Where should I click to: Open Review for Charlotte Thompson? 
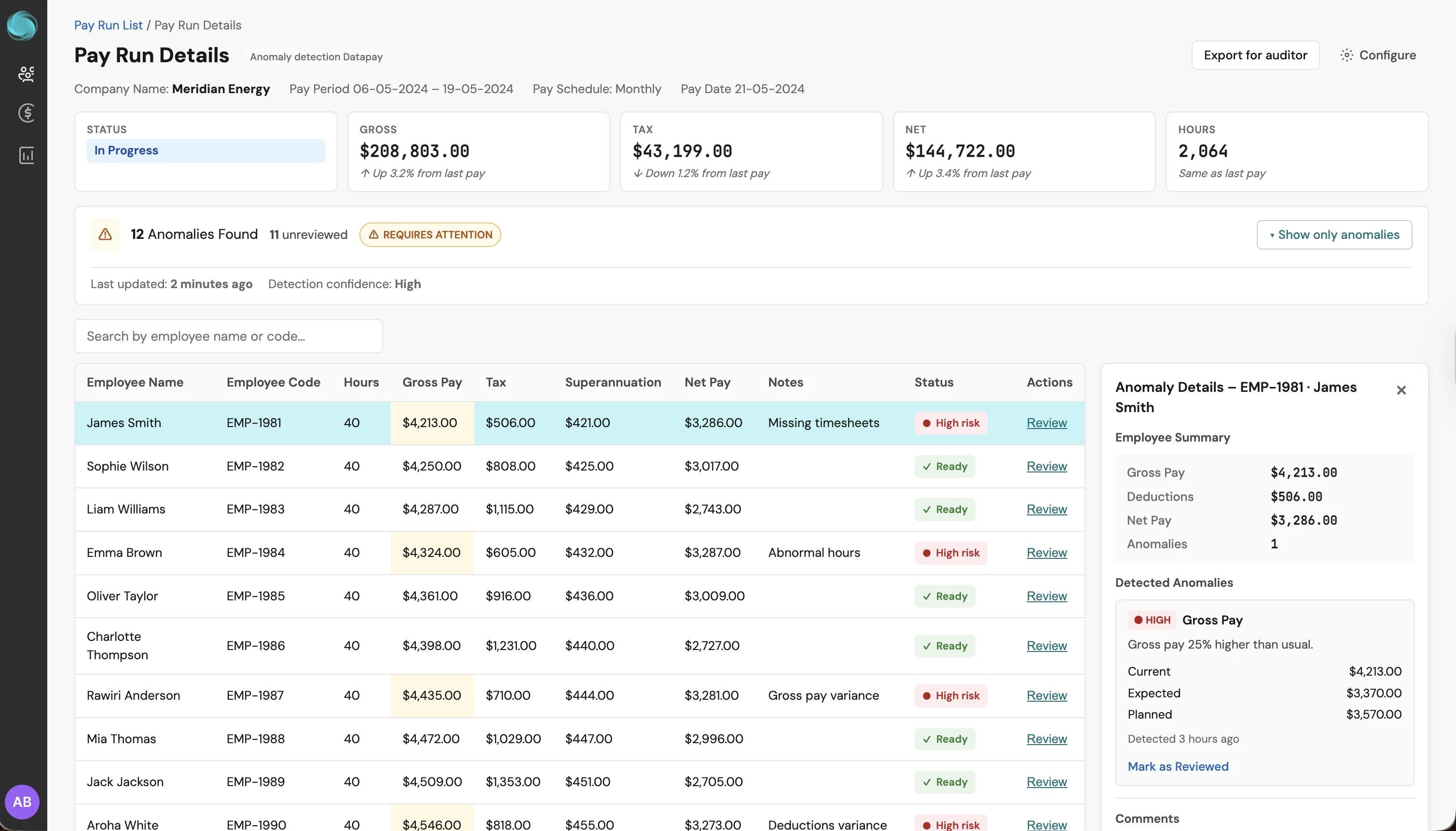pos(1046,646)
